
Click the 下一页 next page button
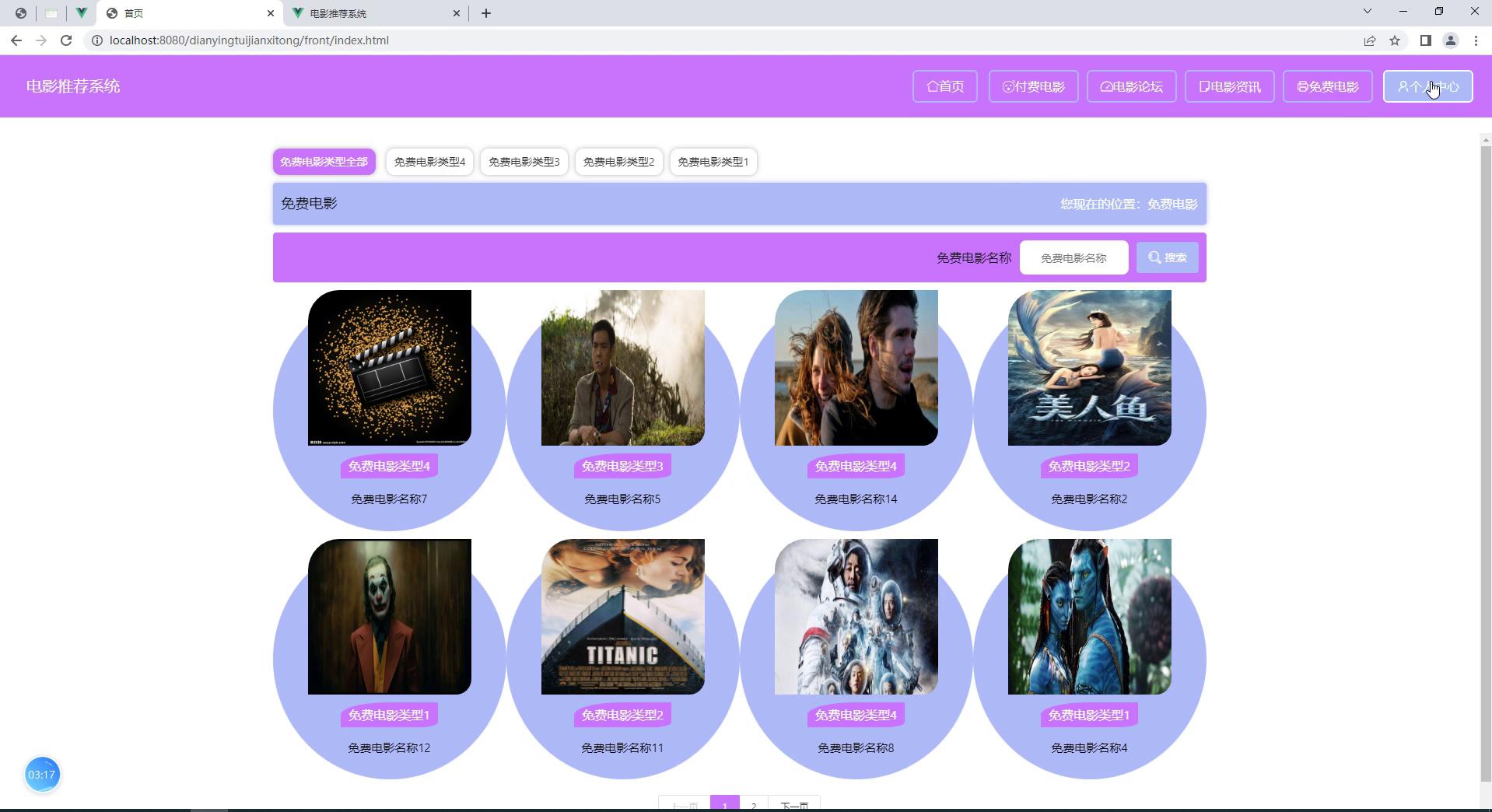pyautogui.click(x=794, y=803)
